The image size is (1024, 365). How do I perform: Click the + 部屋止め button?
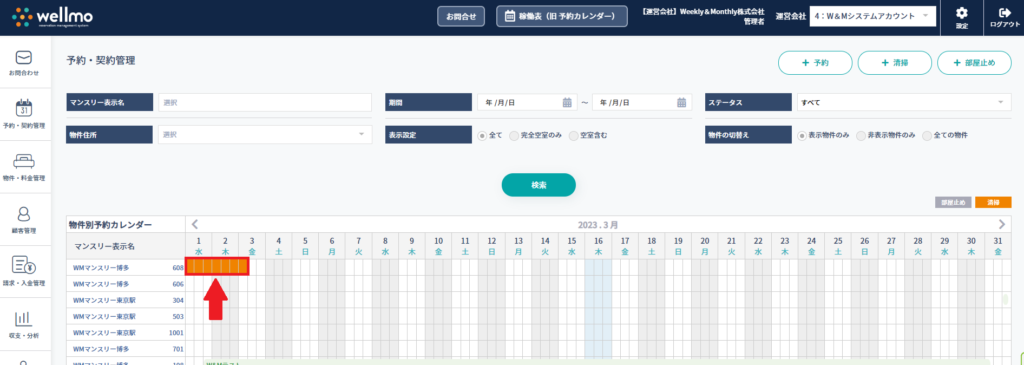pyautogui.click(x=974, y=63)
